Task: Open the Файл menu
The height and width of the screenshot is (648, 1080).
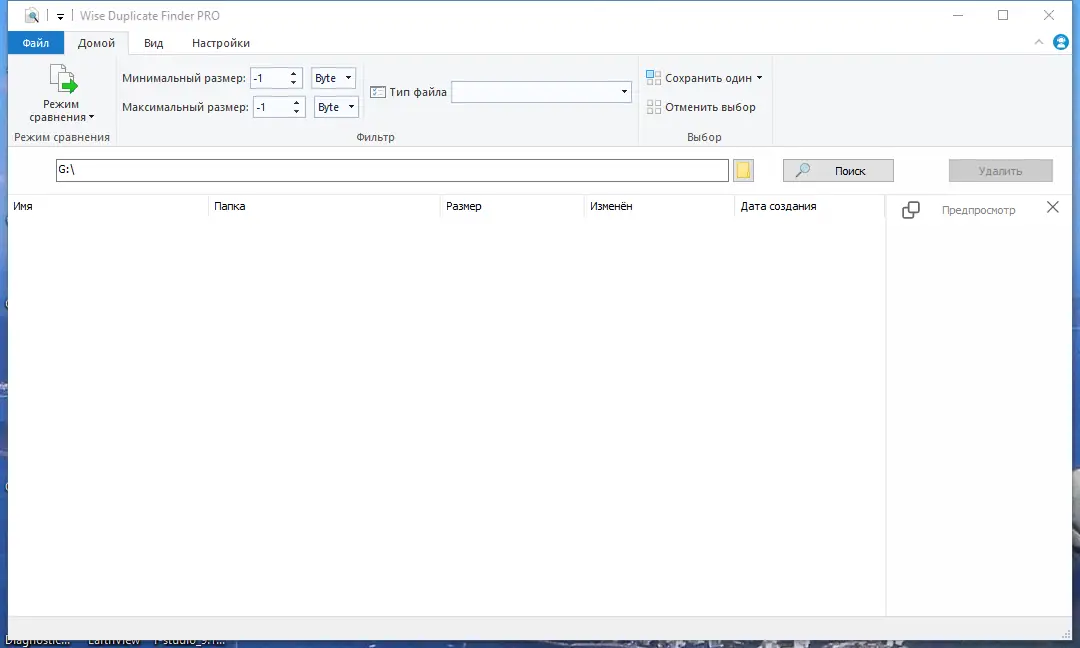Action: (36, 43)
